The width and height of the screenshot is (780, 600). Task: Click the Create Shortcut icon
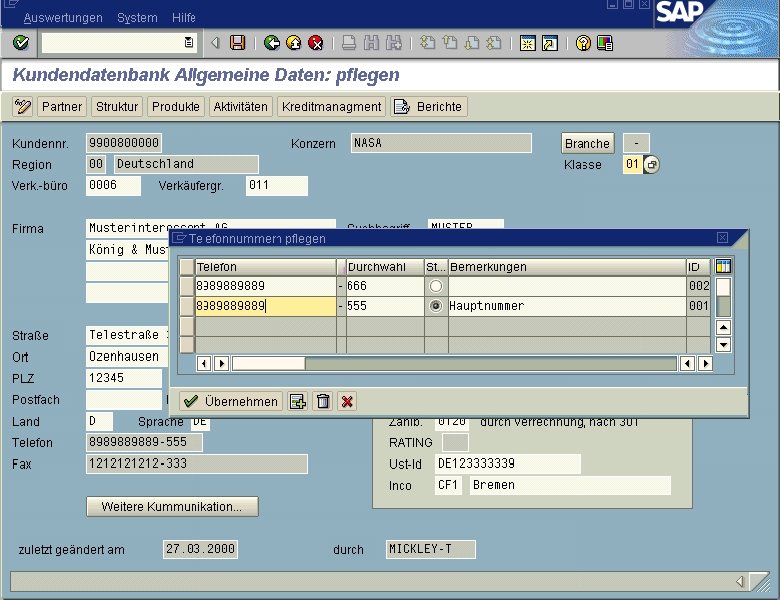pos(550,43)
